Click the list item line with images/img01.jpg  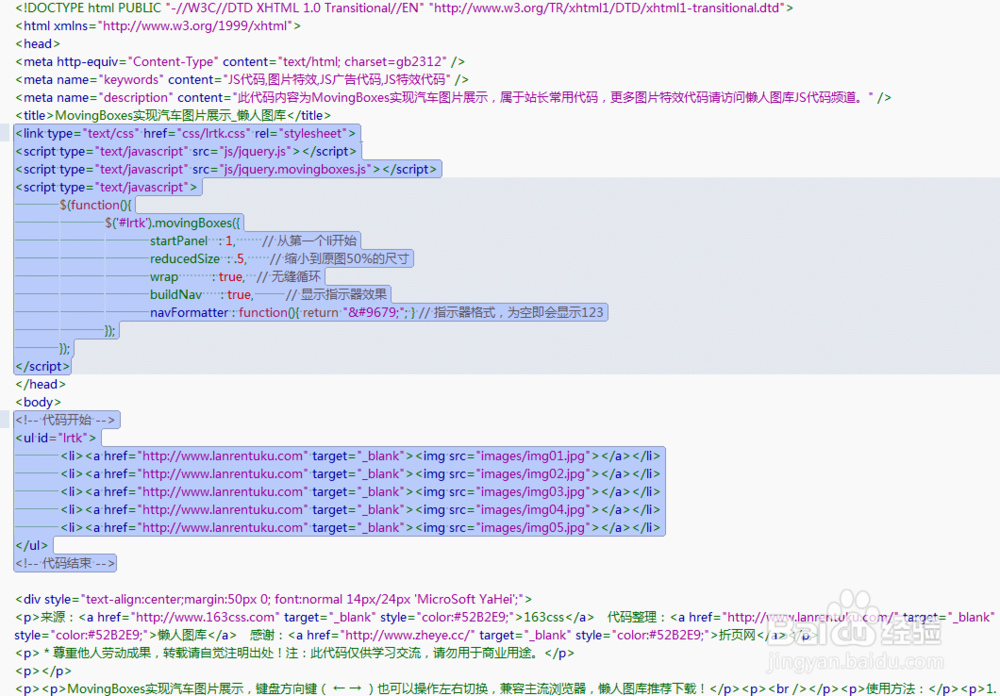pyautogui.click(x=360, y=456)
